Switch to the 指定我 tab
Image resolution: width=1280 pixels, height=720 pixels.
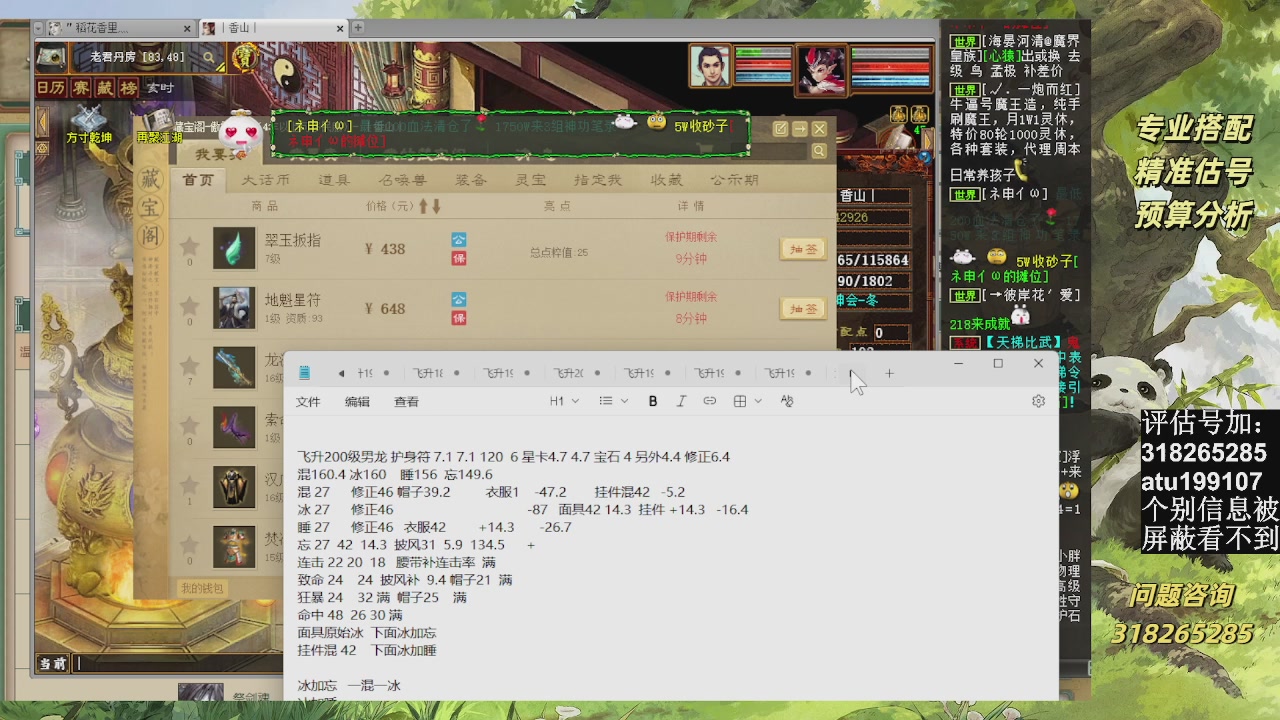point(598,180)
